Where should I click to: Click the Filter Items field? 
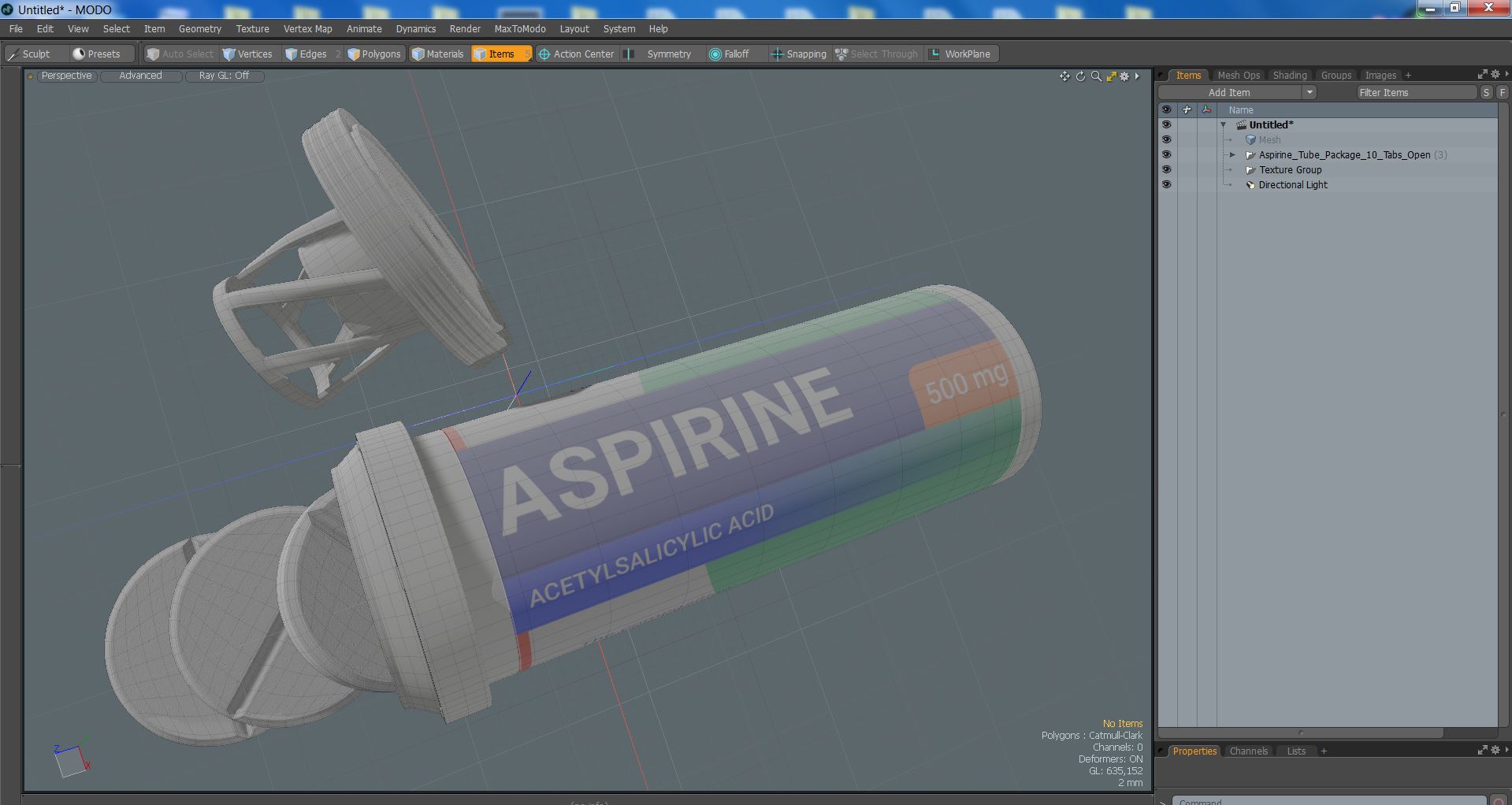(x=1416, y=92)
